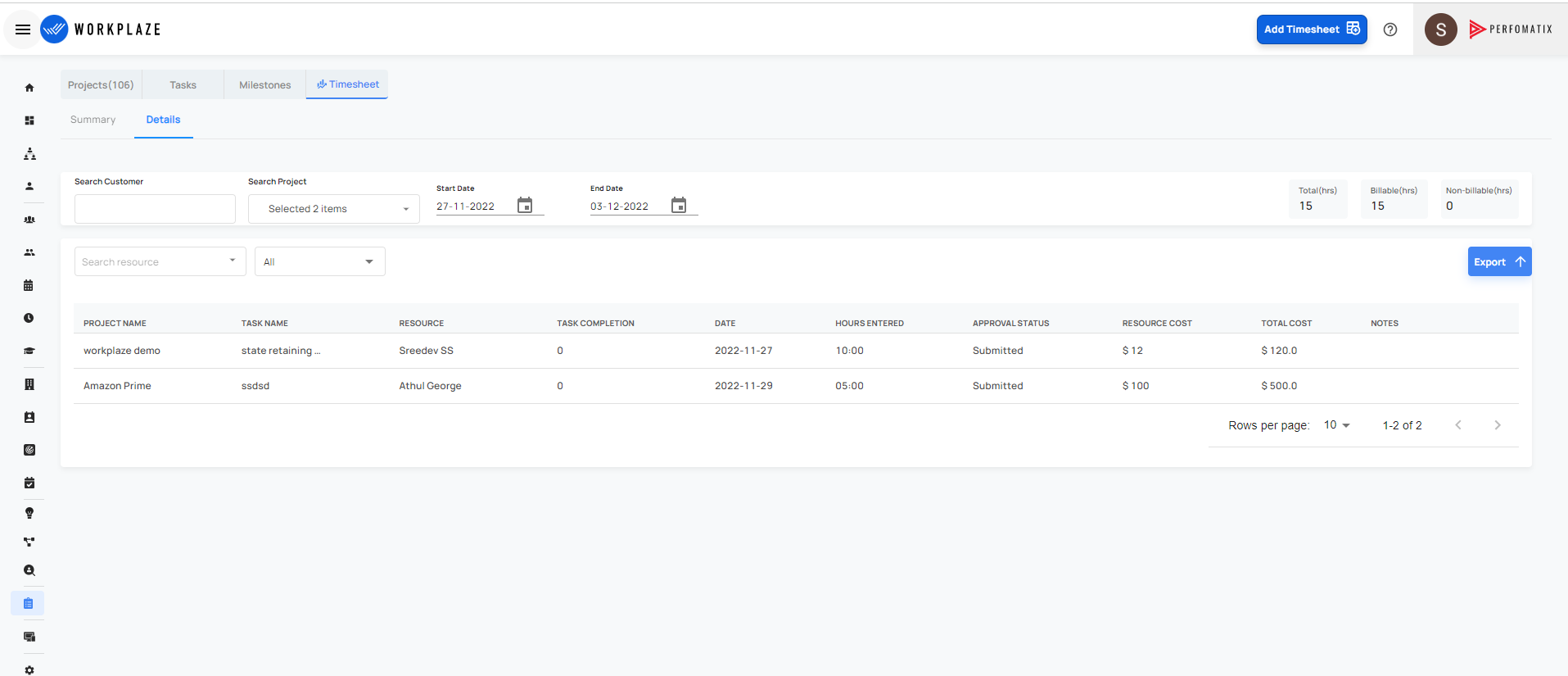Select the Projects(106) tab
This screenshot has height=676, width=1568.
[x=101, y=85]
